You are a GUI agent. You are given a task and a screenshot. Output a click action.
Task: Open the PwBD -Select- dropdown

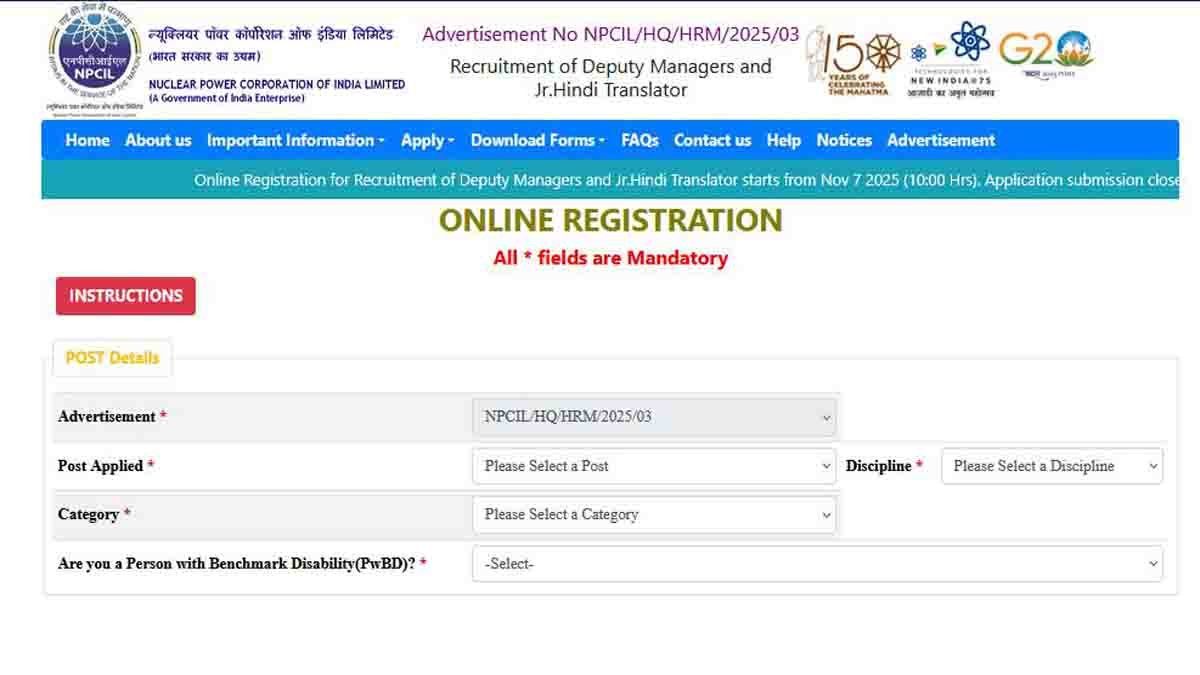tap(816, 563)
